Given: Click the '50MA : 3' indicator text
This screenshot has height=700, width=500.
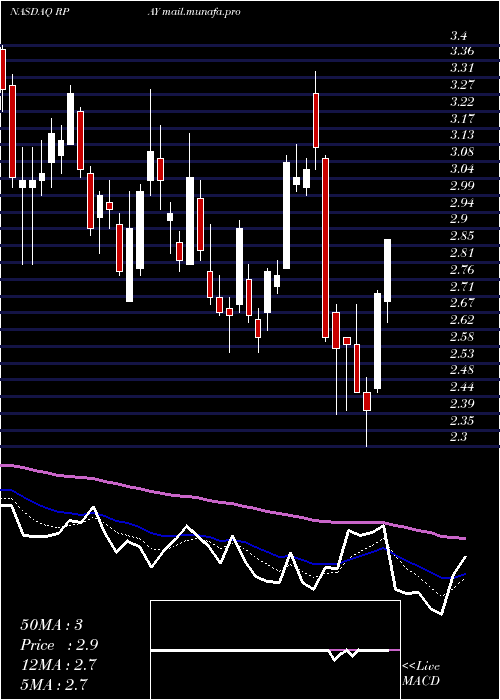Looking at the screenshot, I should (x=51, y=625).
